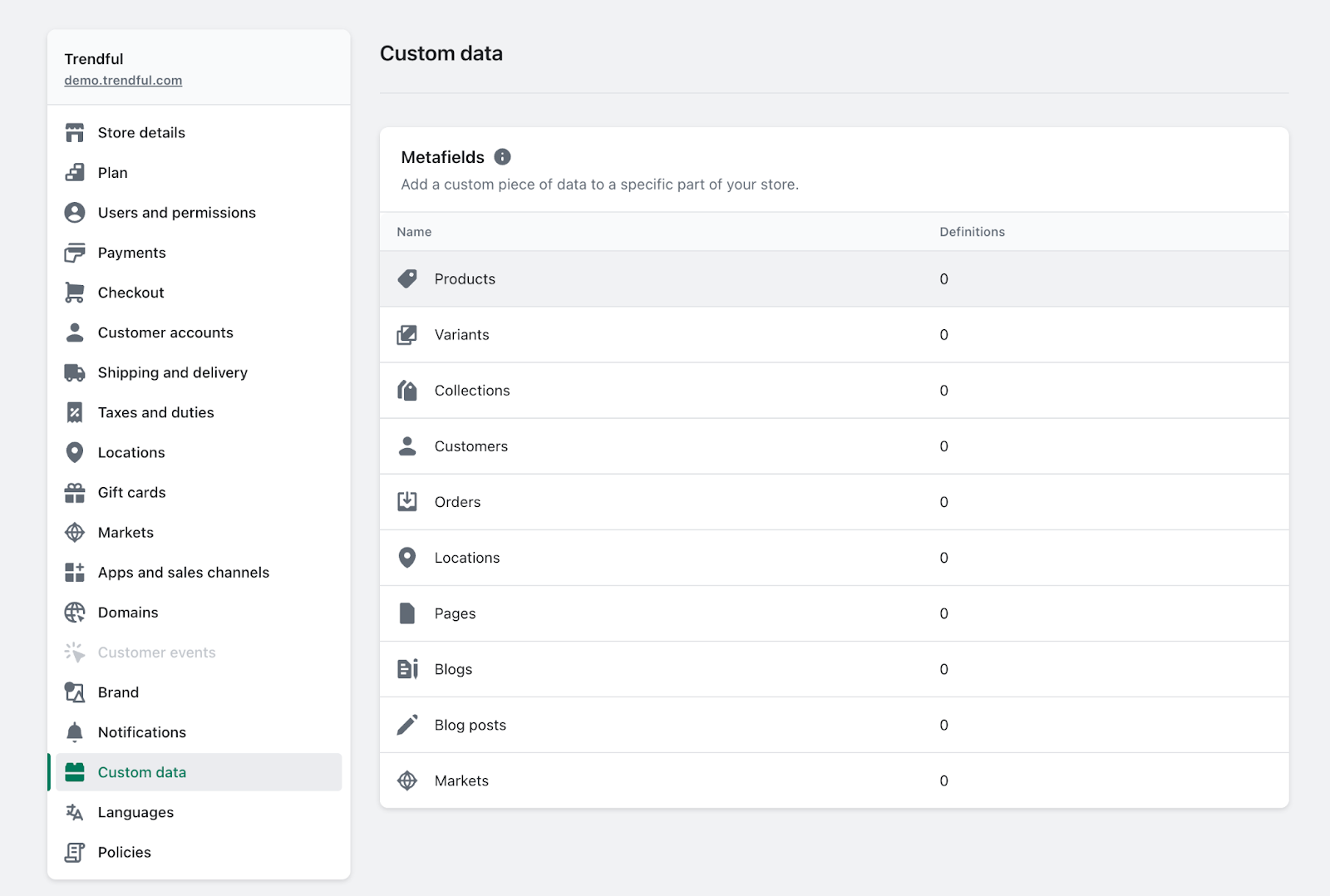Click the sidebar Markets globe icon
1330x896 pixels.
click(x=75, y=533)
